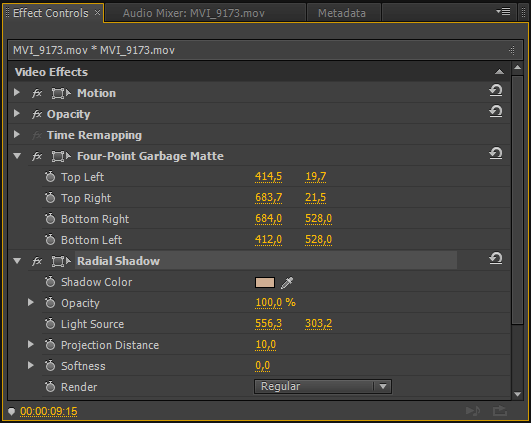Expand Softness slider
The image size is (531, 423).
pyautogui.click(x=31, y=365)
